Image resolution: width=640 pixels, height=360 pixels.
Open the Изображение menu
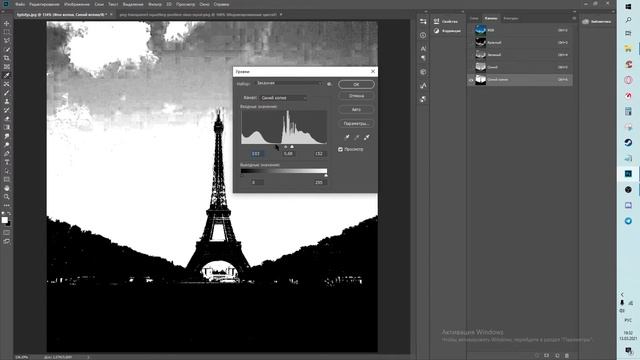77,4
